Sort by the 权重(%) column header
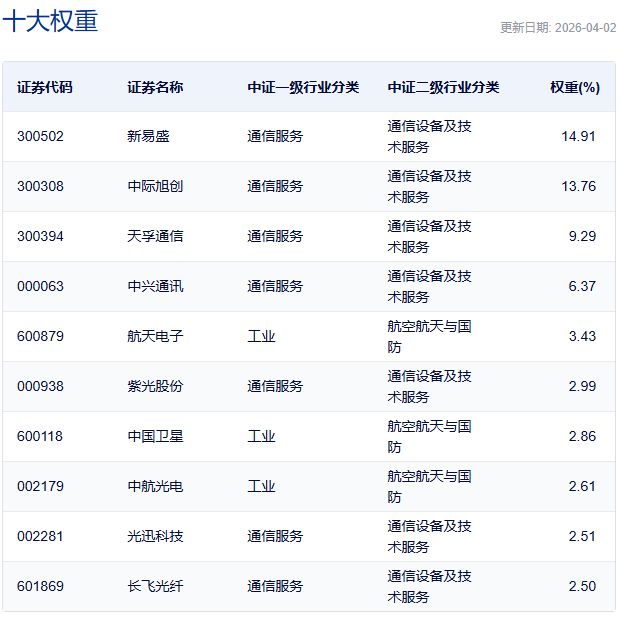The width and height of the screenshot is (621, 617). click(x=574, y=87)
